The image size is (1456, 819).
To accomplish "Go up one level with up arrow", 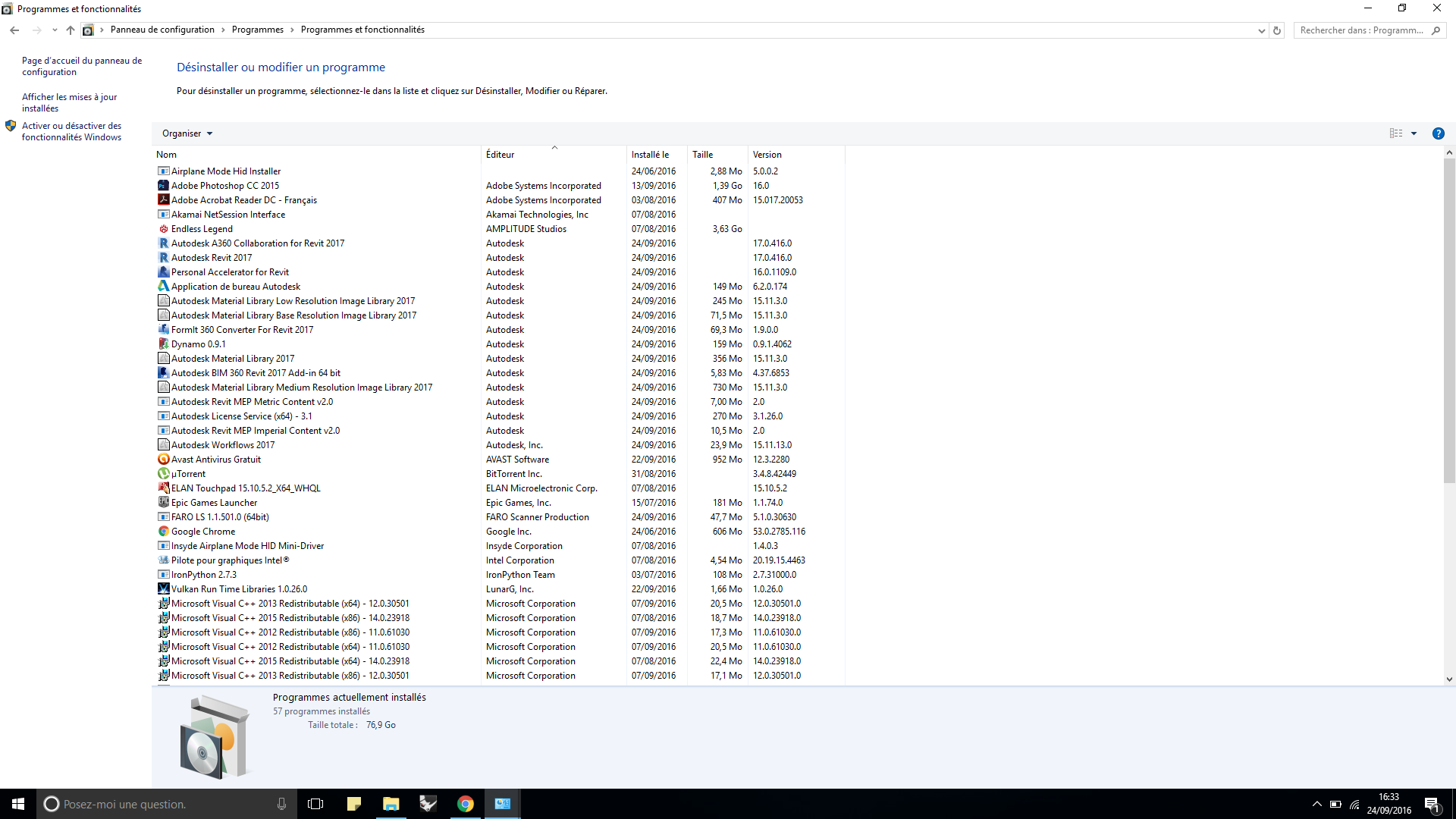I will [x=70, y=30].
